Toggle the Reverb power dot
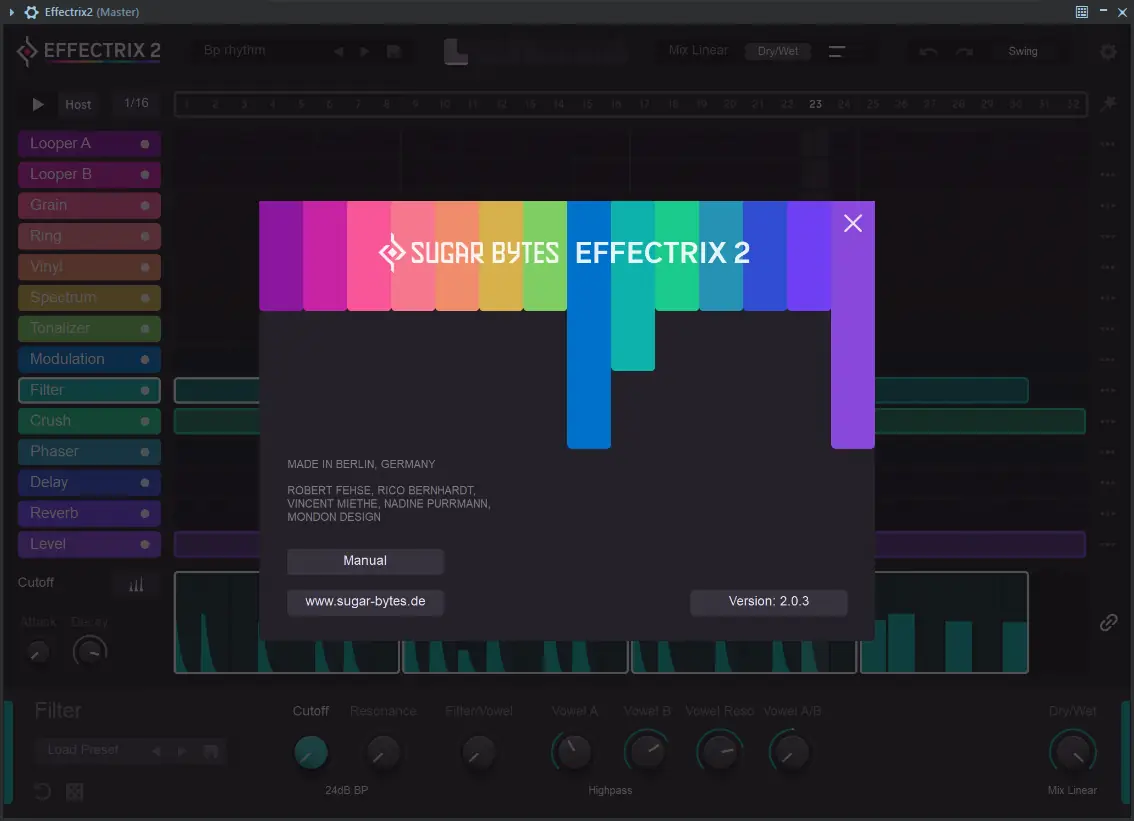 [145, 513]
